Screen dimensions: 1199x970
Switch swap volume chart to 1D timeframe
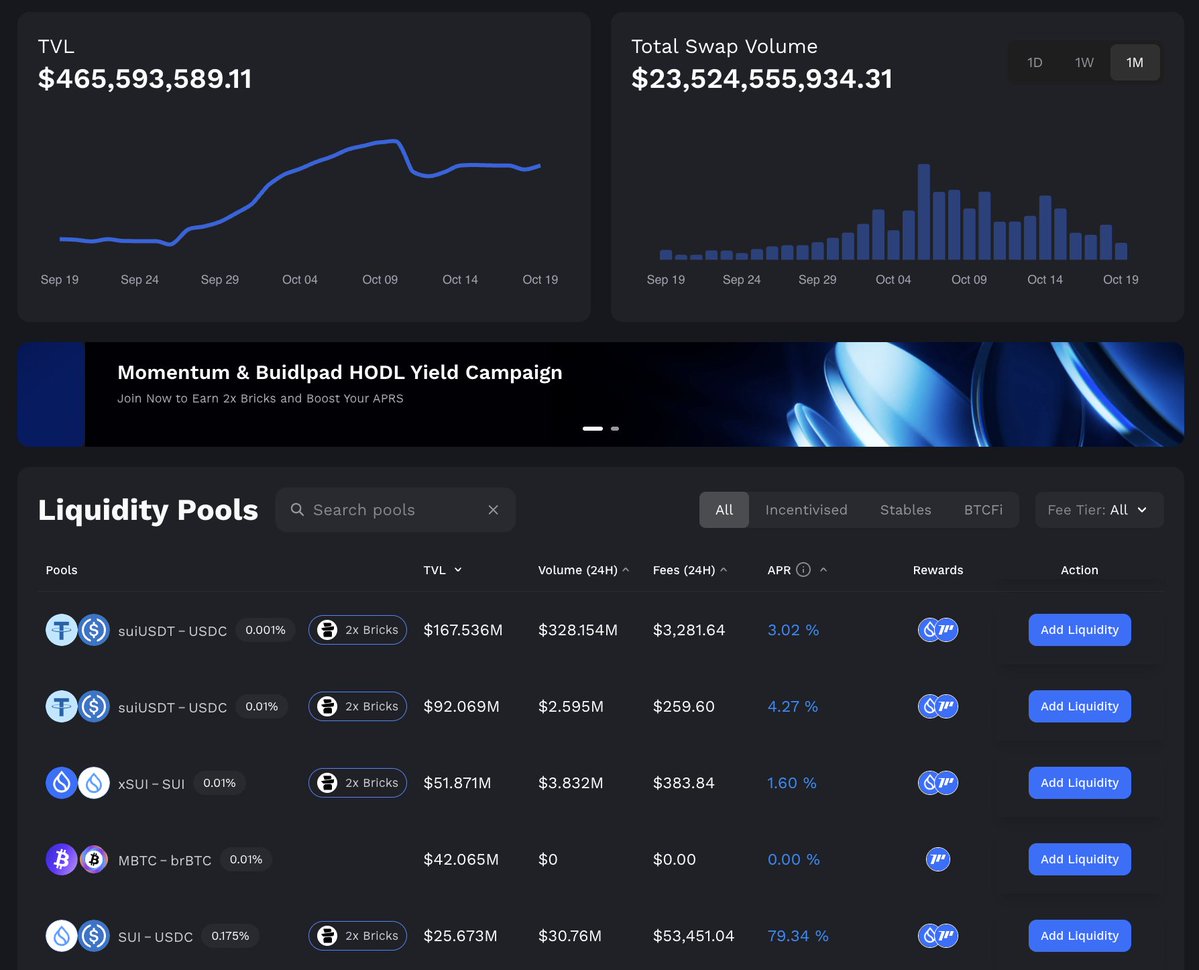[x=1034, y=62]
